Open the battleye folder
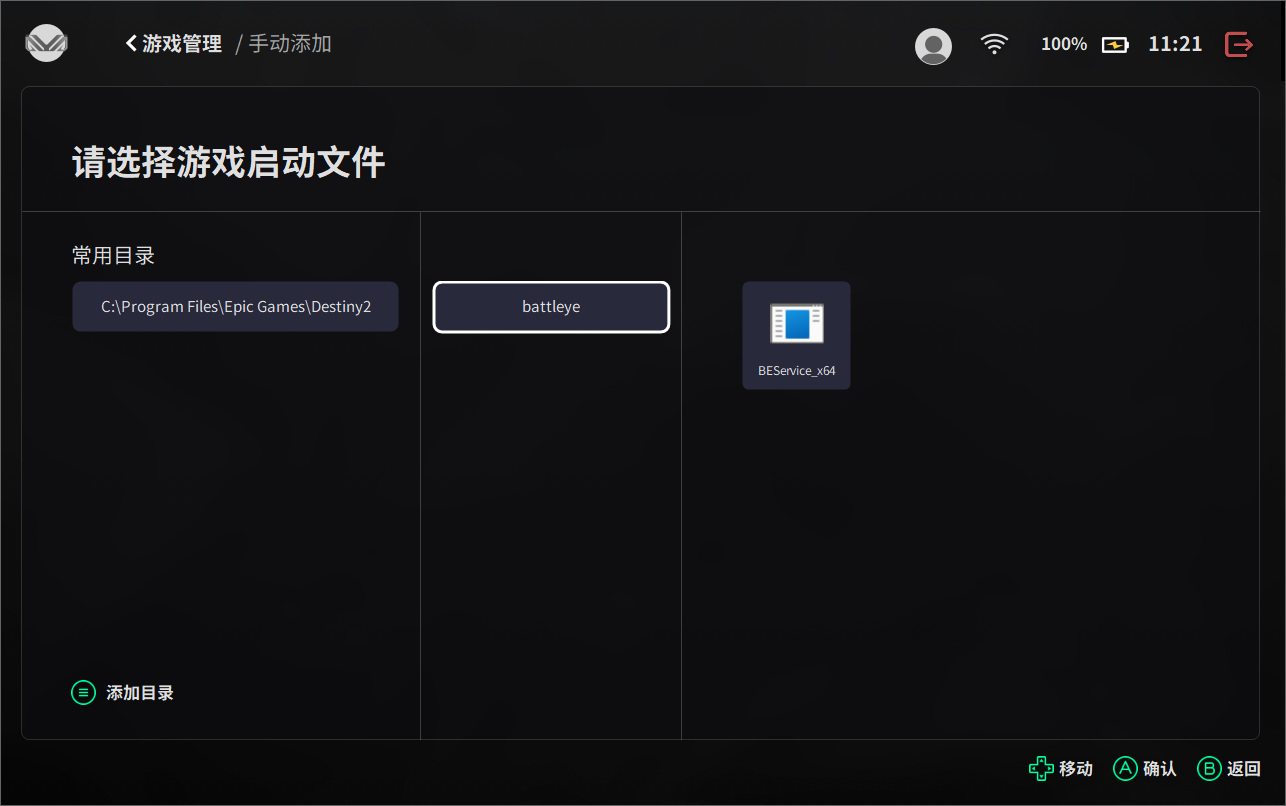1286x806 pixels. tap(551, 307)
